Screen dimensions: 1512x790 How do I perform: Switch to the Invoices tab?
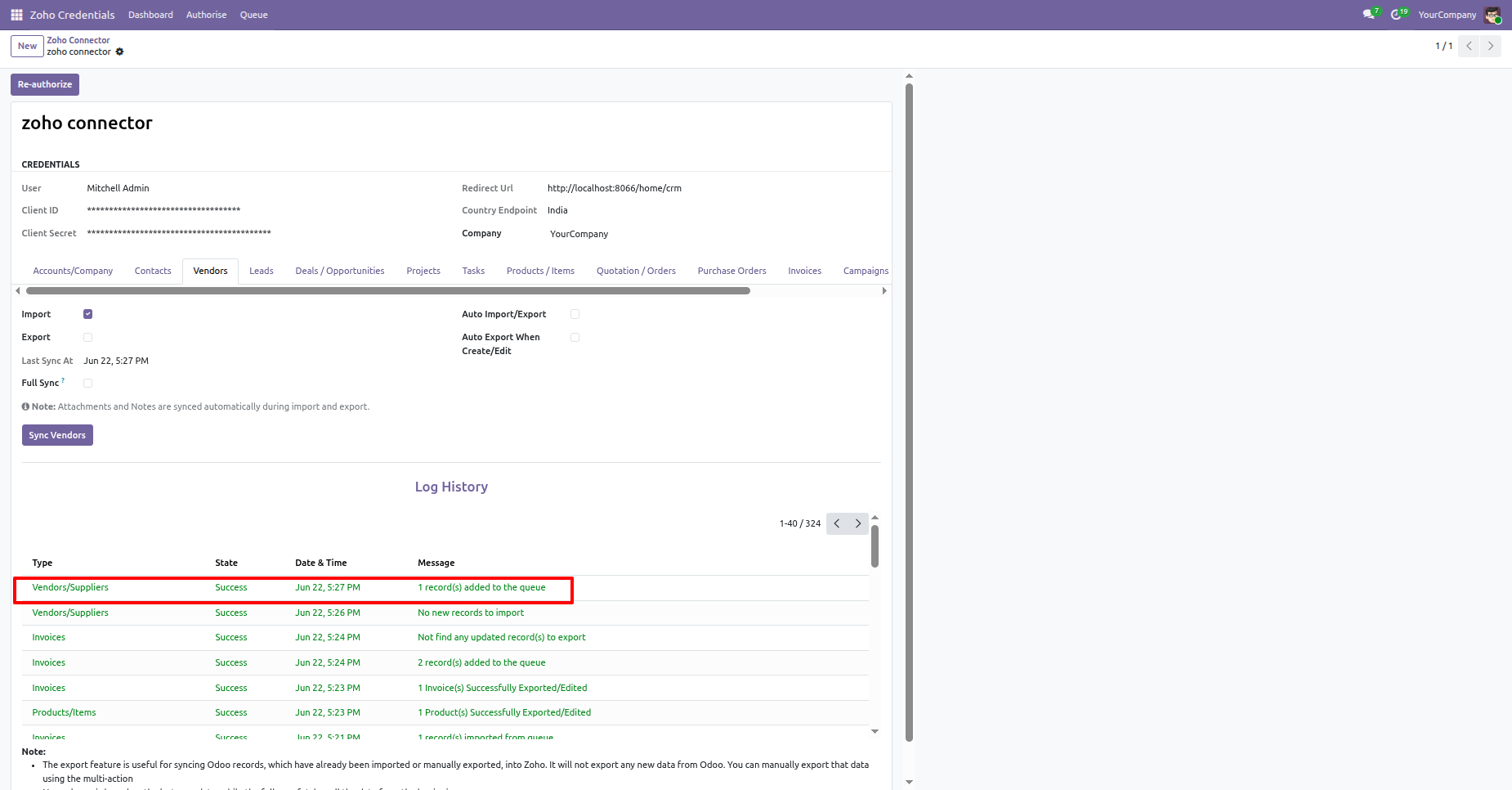[805, 271]
